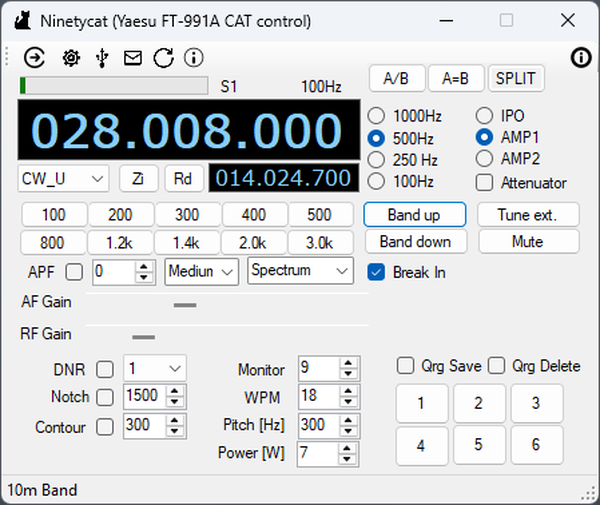Image resolution: width=600 pixels, height=505 pixels.
Task: Increase Notch frequency with up arrow
Action: pos(174,391)
